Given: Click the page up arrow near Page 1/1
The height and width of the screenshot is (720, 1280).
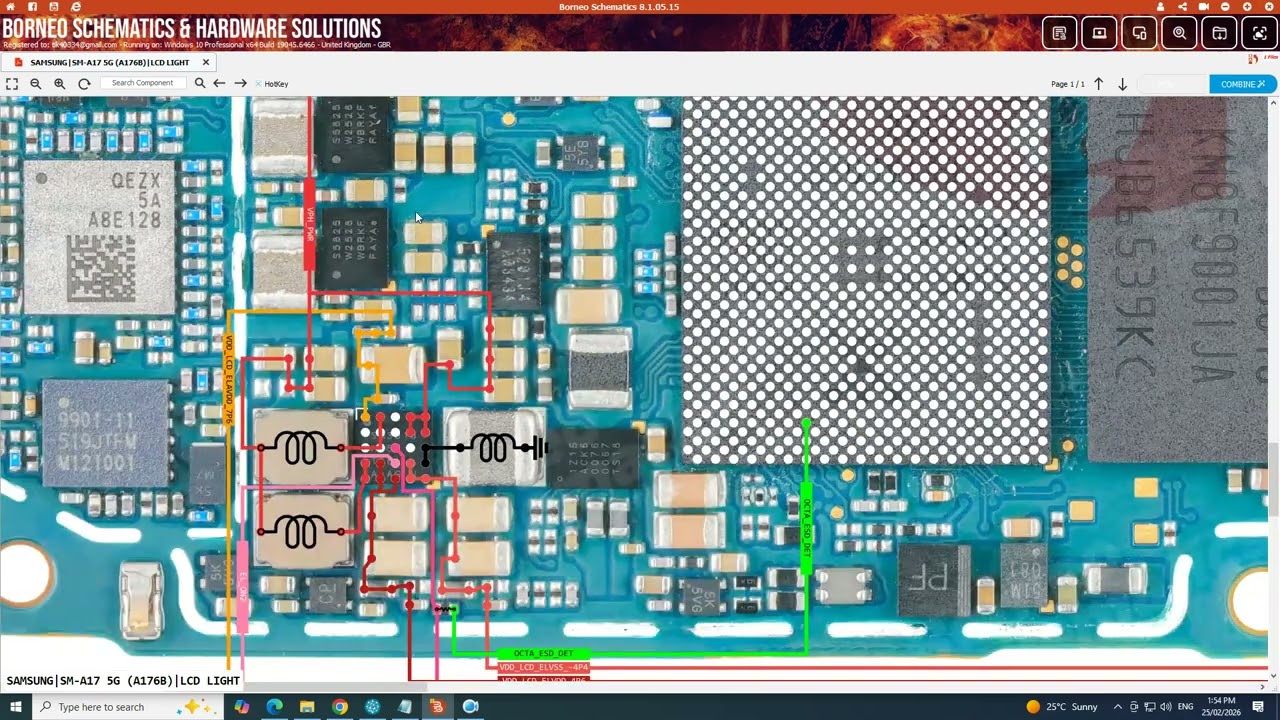Looking at the screenshot, I should (x=1098, y=84).
